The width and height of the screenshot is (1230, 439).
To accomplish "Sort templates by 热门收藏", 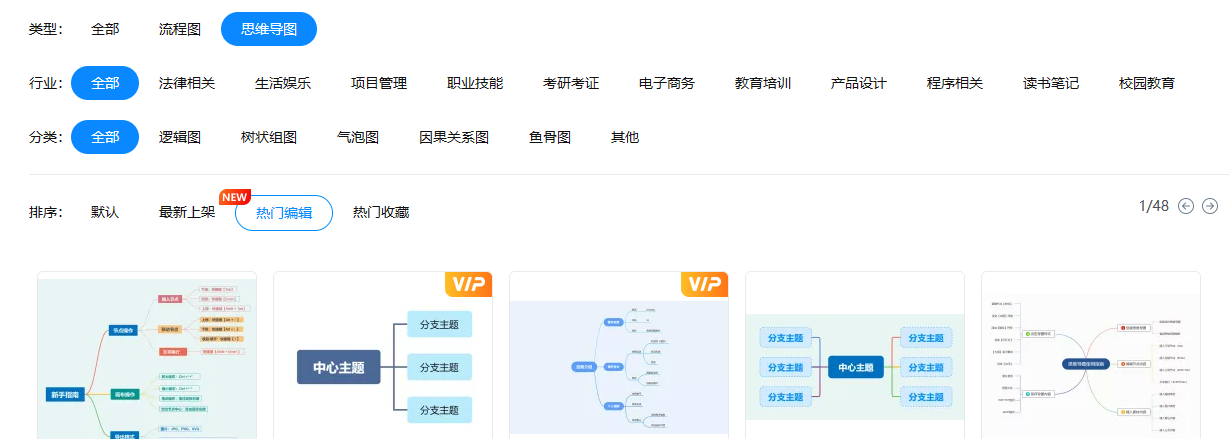I will pos(381,212).
